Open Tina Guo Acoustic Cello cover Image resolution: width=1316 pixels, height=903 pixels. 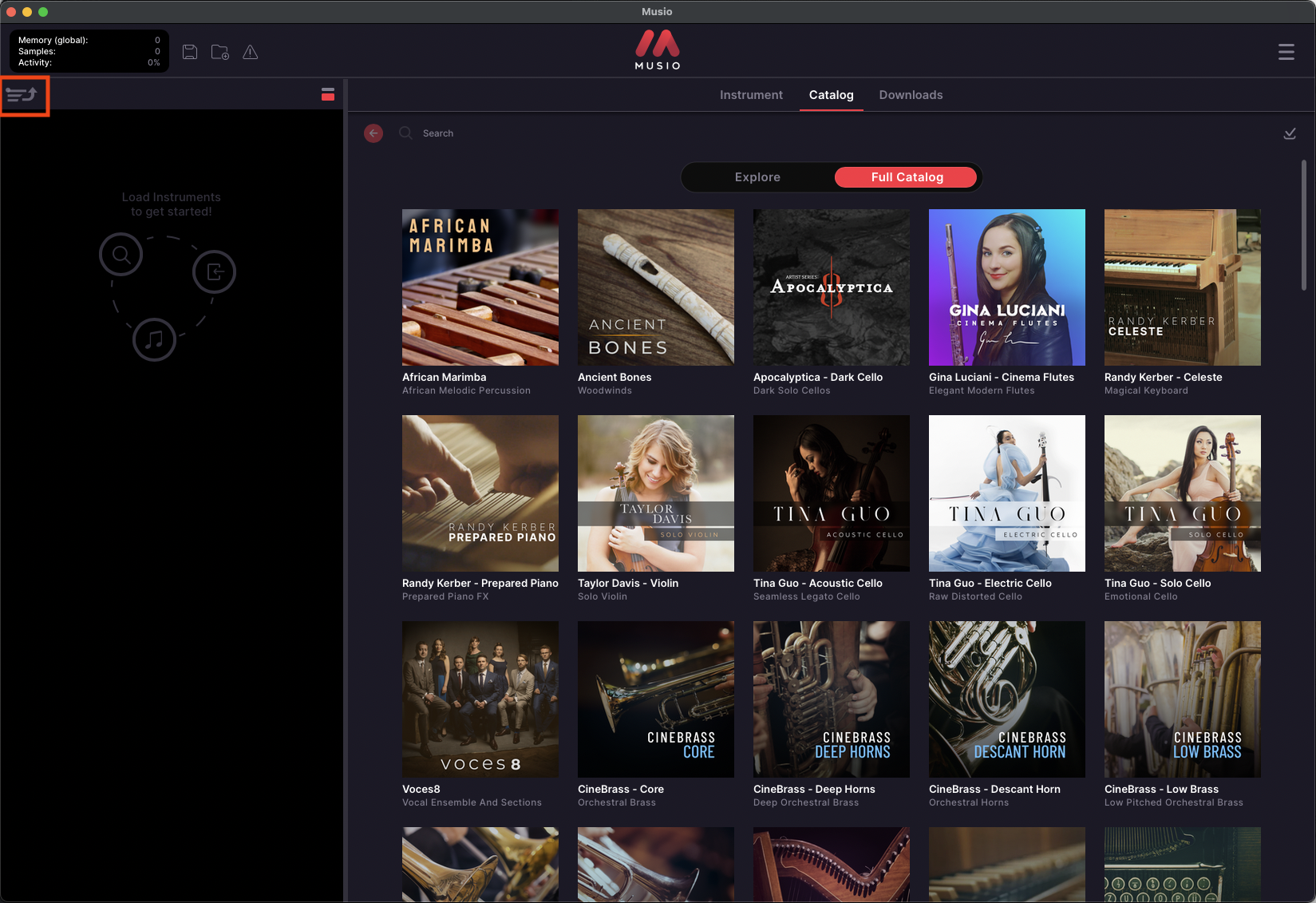(832, 493)
